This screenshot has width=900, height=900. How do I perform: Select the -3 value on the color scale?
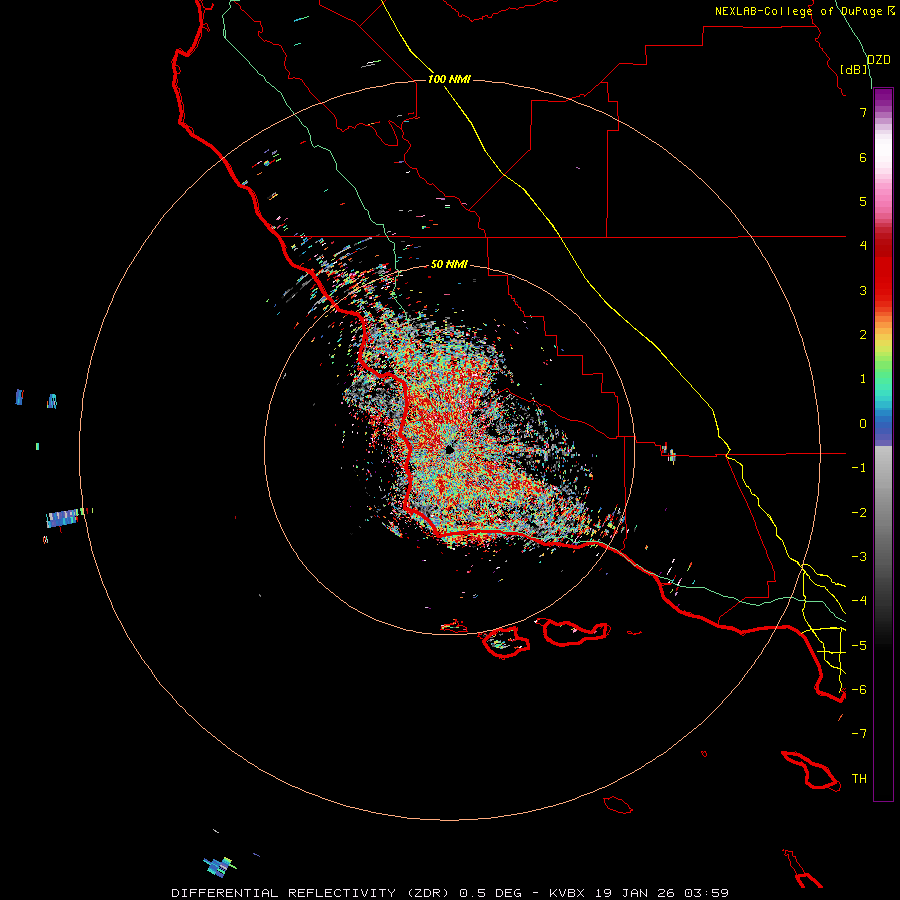pyautogui.click(x=859, y=557)
